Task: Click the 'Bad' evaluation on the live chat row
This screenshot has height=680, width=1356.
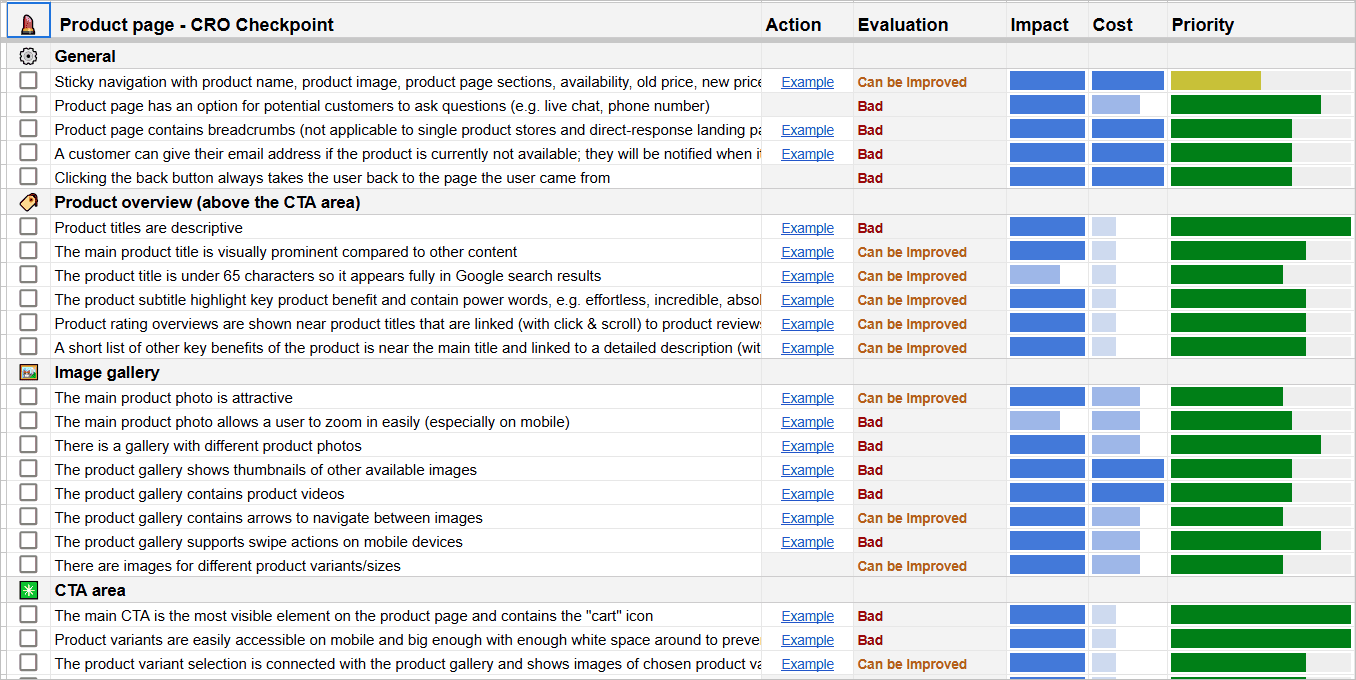Action: coord(869,105)
